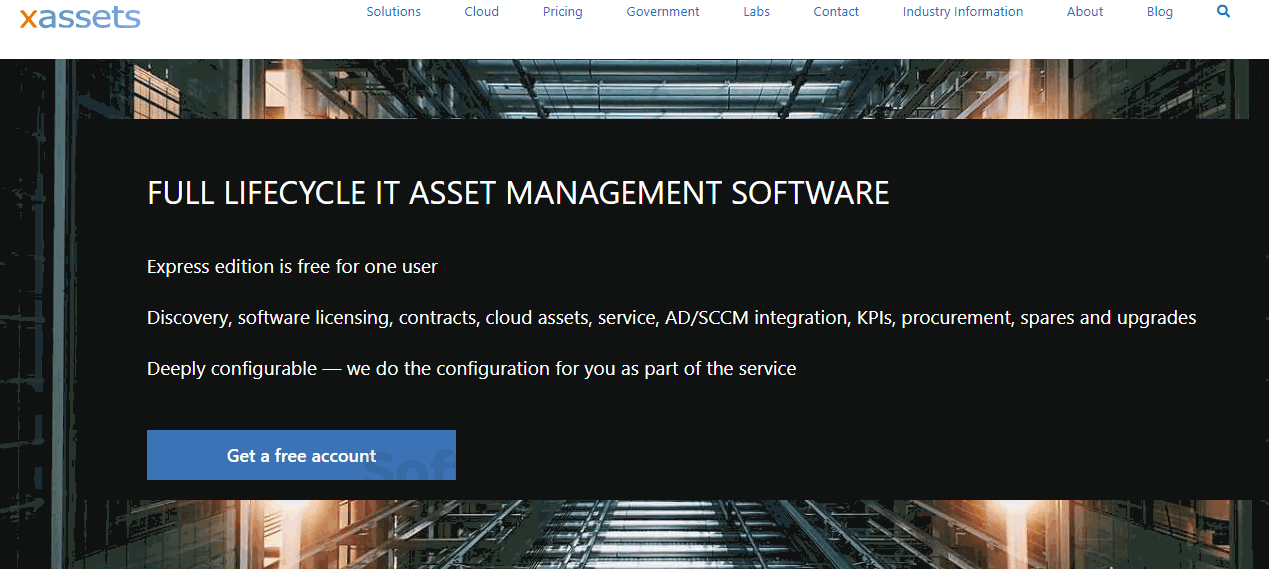Click the Deeply configurable text line
The width and height of the screenshot is (1269, 569).
471,369
